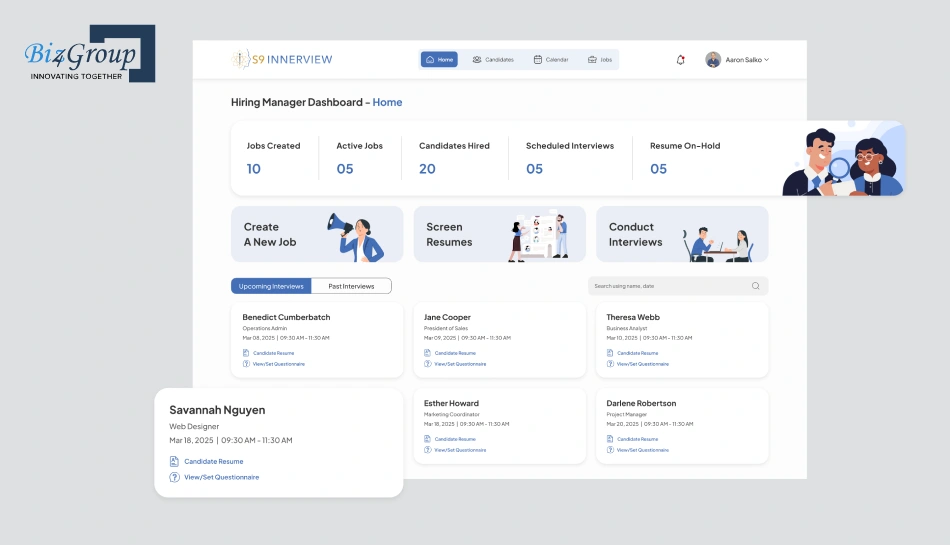Screen dimensions: 950x545
Task: Click resume document icon for Savannah Nguyen
Action: [174, 461]
